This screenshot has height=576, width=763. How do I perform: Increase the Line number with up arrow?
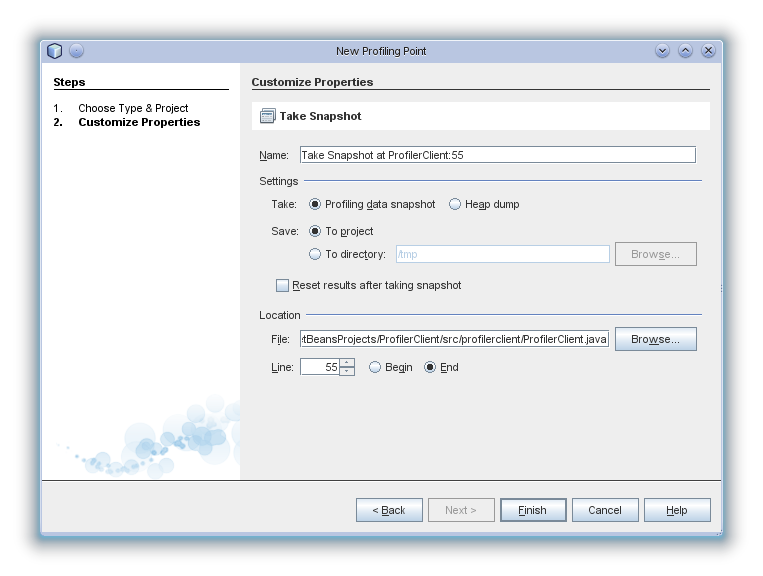(347, 363)
